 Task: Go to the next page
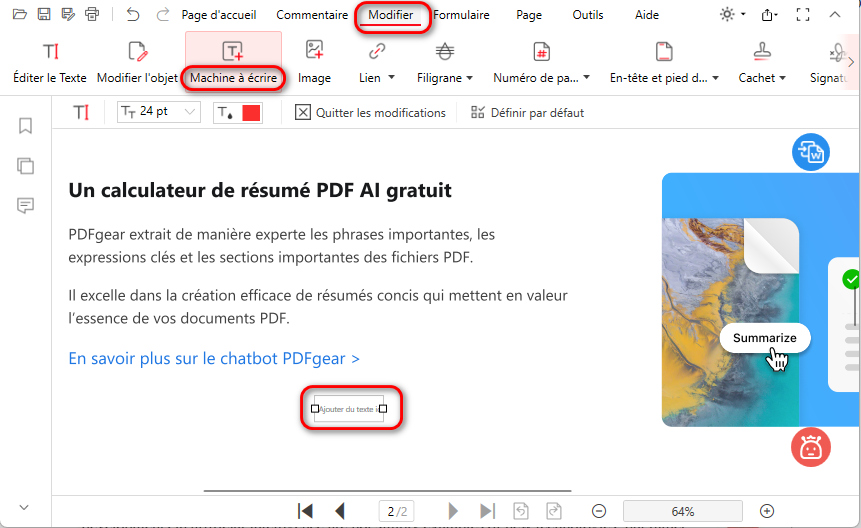453,512
